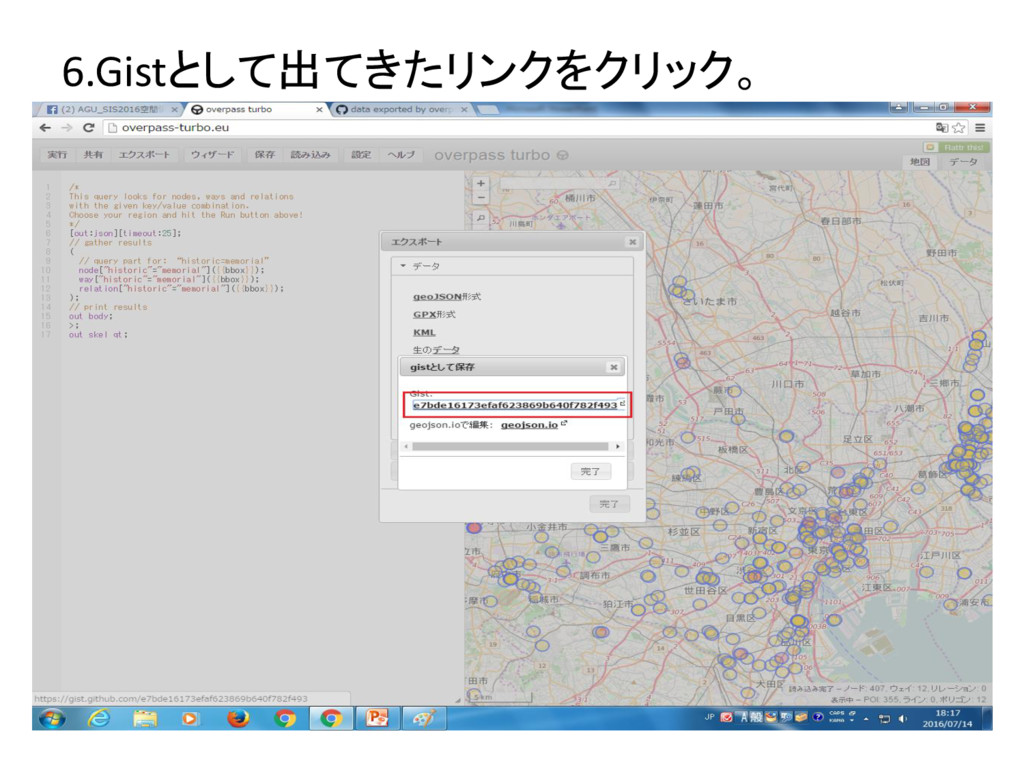Open the Chrome hamburger menu
The height and width of the screenshot is (768, 1024).
pyautogui.click(x=980, y=128)
